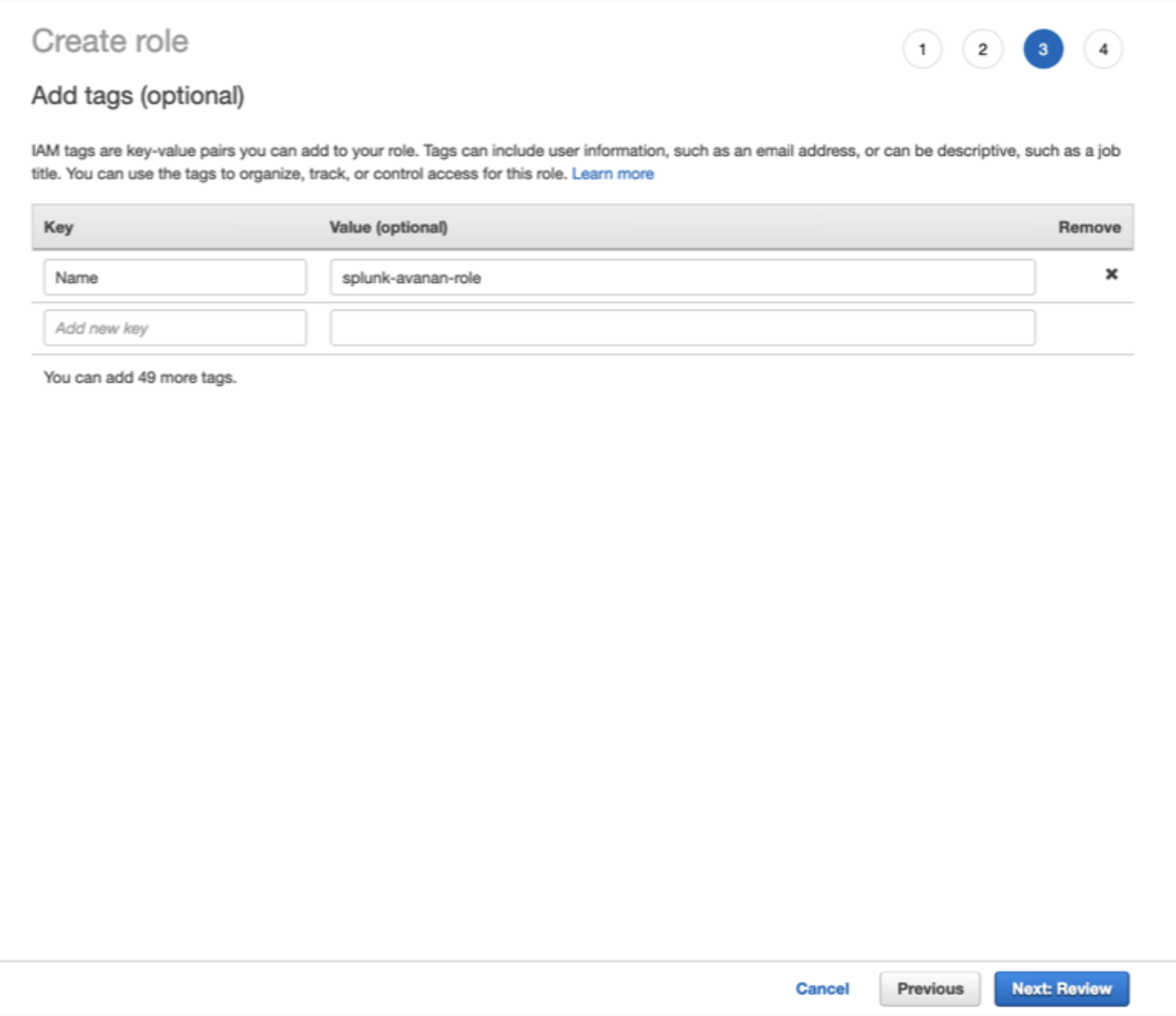Click the Add tags (optional) heading
The width and height of the screenshot is (1176, 1016).
[138, 96]
